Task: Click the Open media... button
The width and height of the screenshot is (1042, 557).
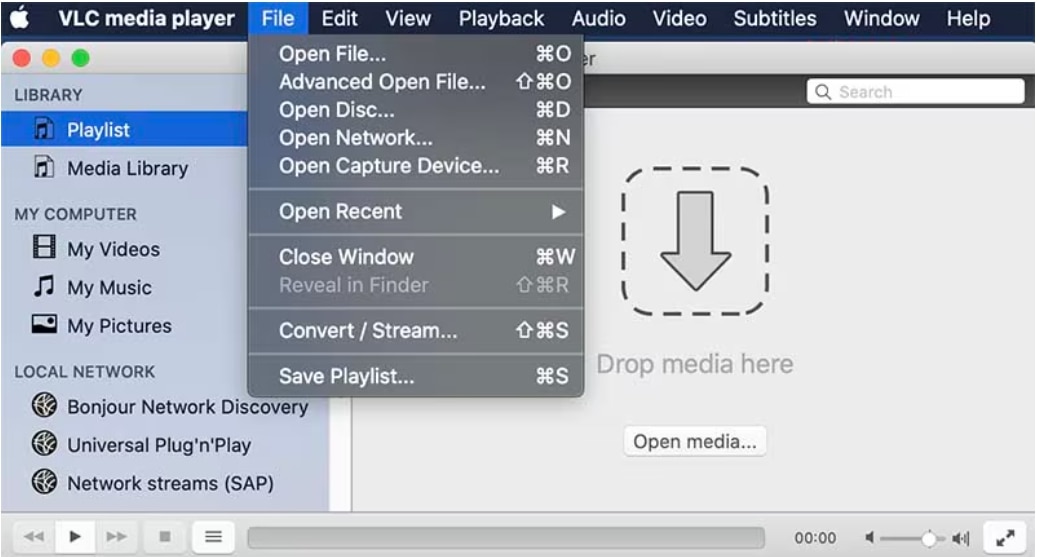Action: tap(694, 441)
